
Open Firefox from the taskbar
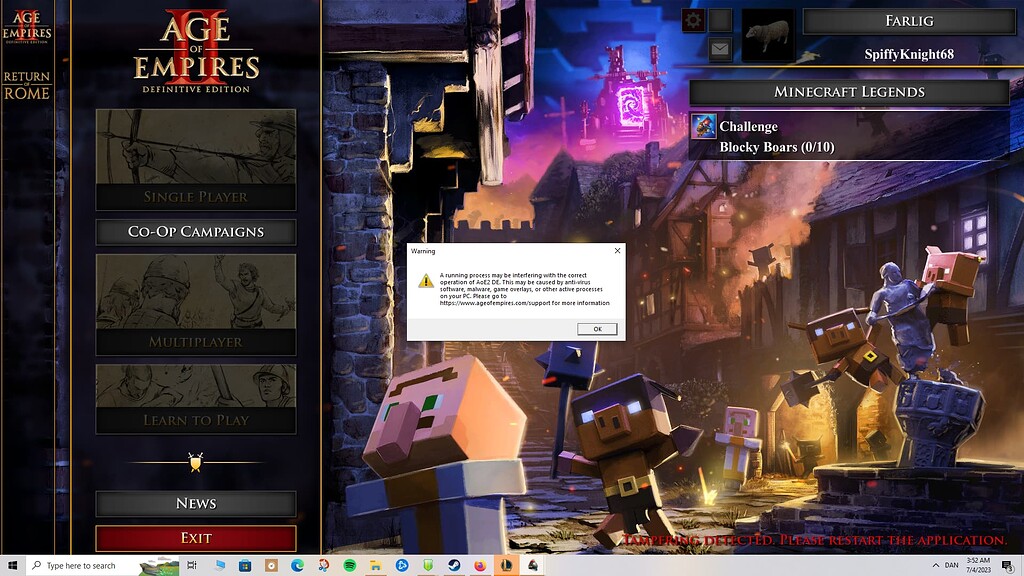coord(478,566)
